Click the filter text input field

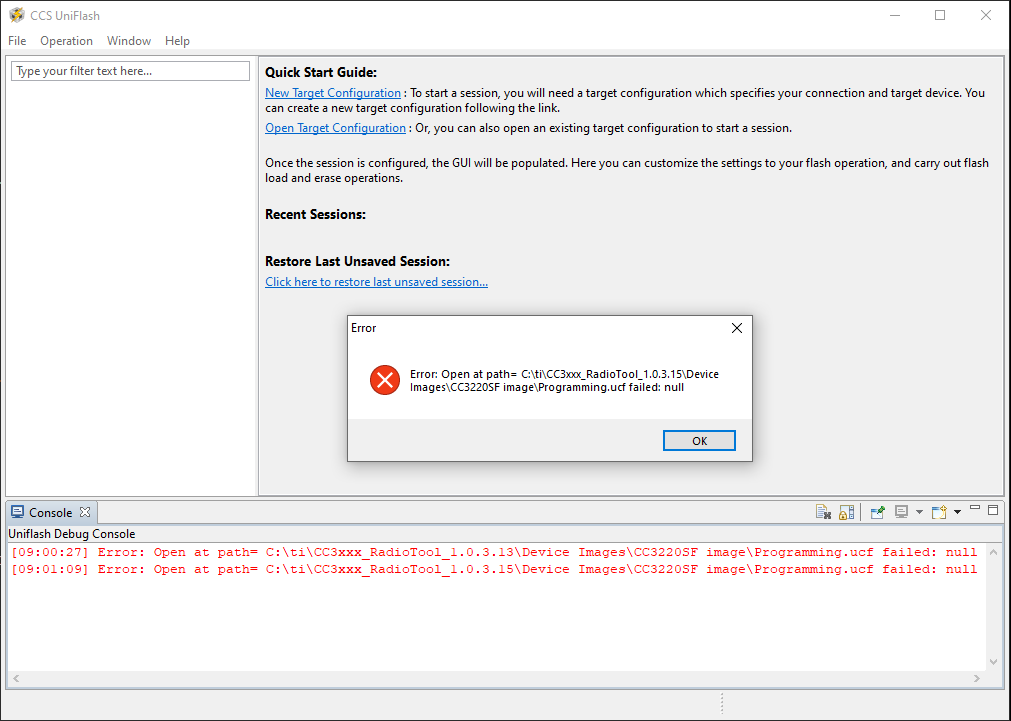tap(130, 71)
